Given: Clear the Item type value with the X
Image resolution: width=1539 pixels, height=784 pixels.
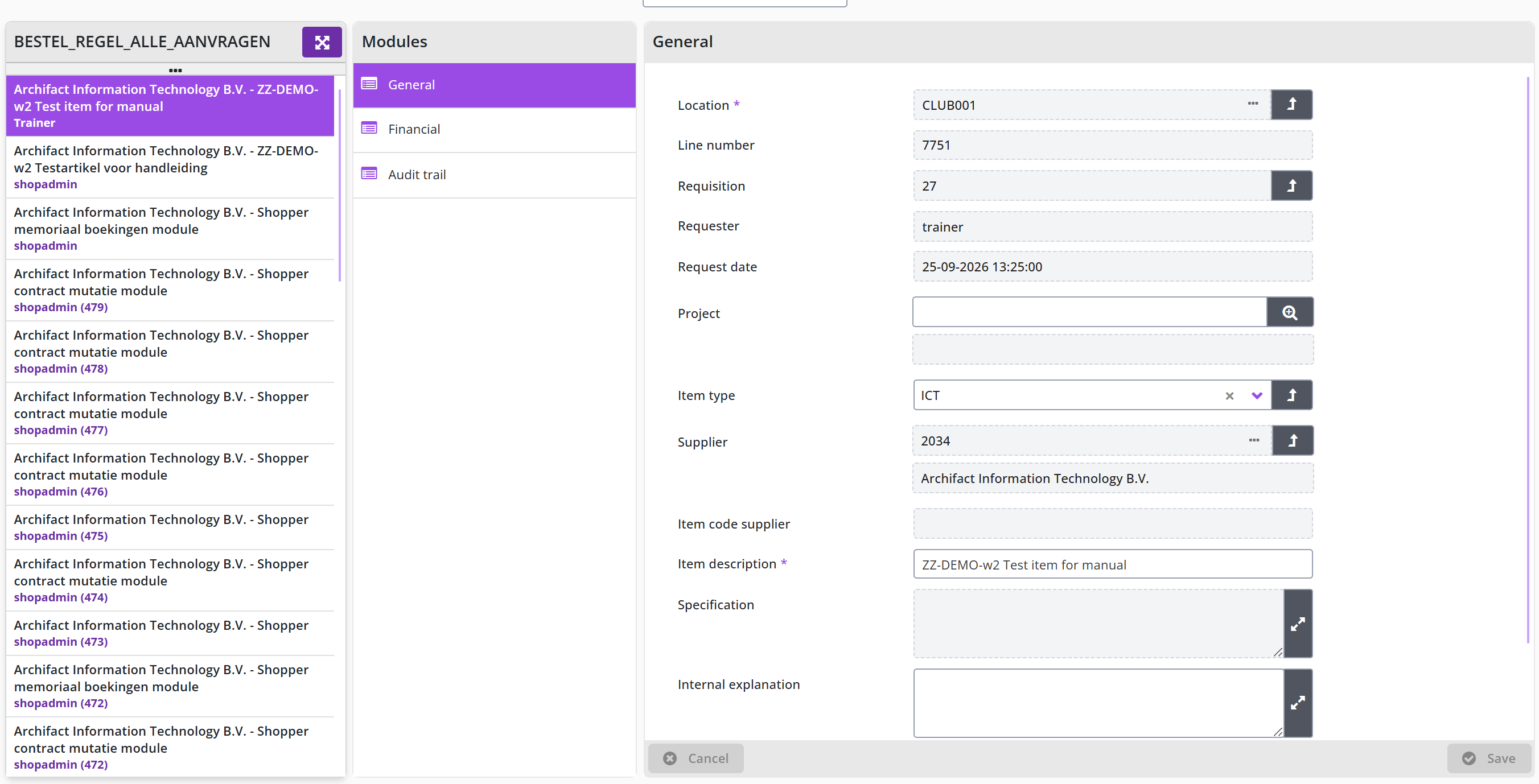Looking at the screenshot, I should pyautogui.click(x=1229, y=396).
